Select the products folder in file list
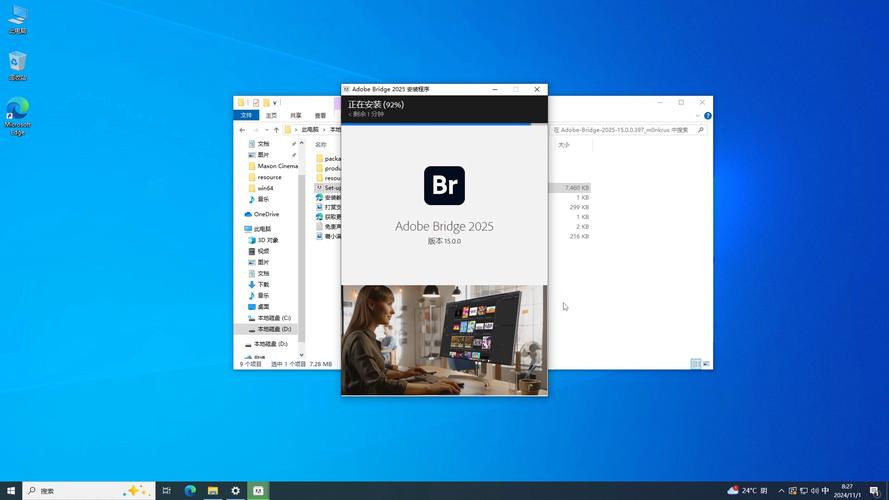The width and height of the screenshot is (889, 500). 328,168
